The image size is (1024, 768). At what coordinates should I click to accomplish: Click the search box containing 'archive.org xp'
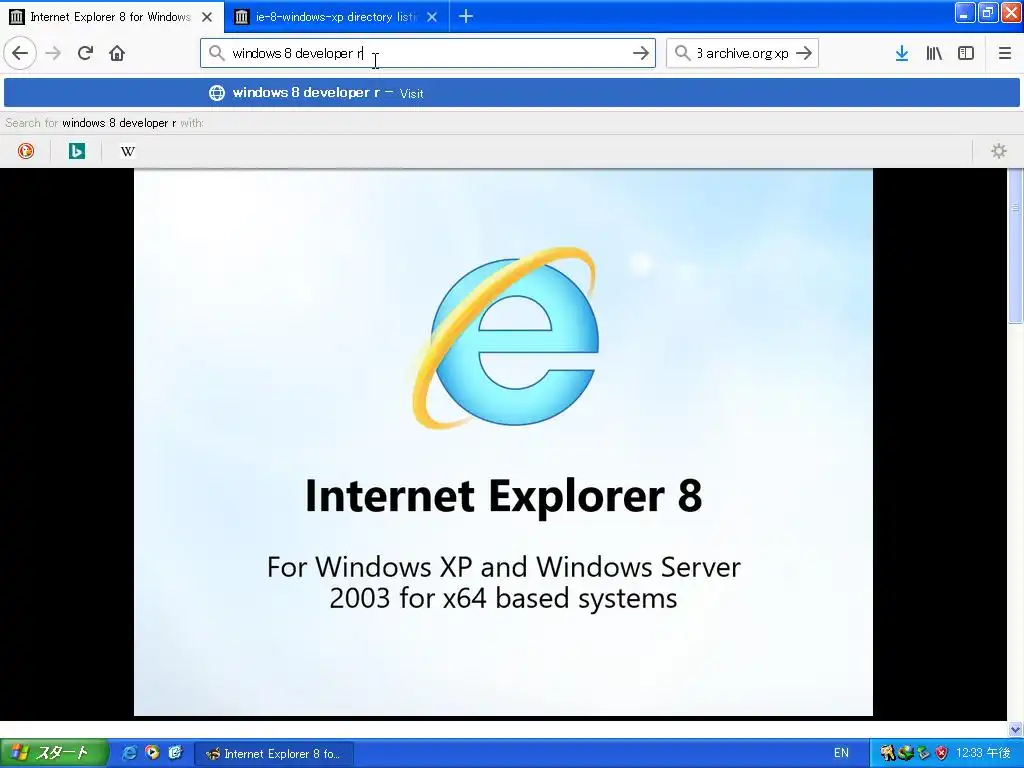[743, 53]
